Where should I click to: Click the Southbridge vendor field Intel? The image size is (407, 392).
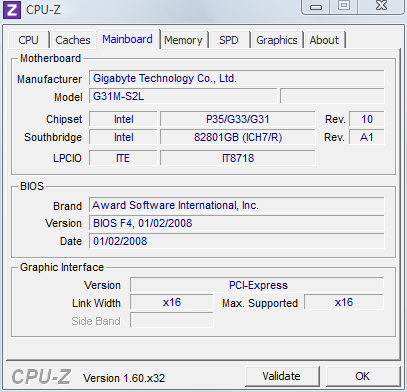point(123,137)
